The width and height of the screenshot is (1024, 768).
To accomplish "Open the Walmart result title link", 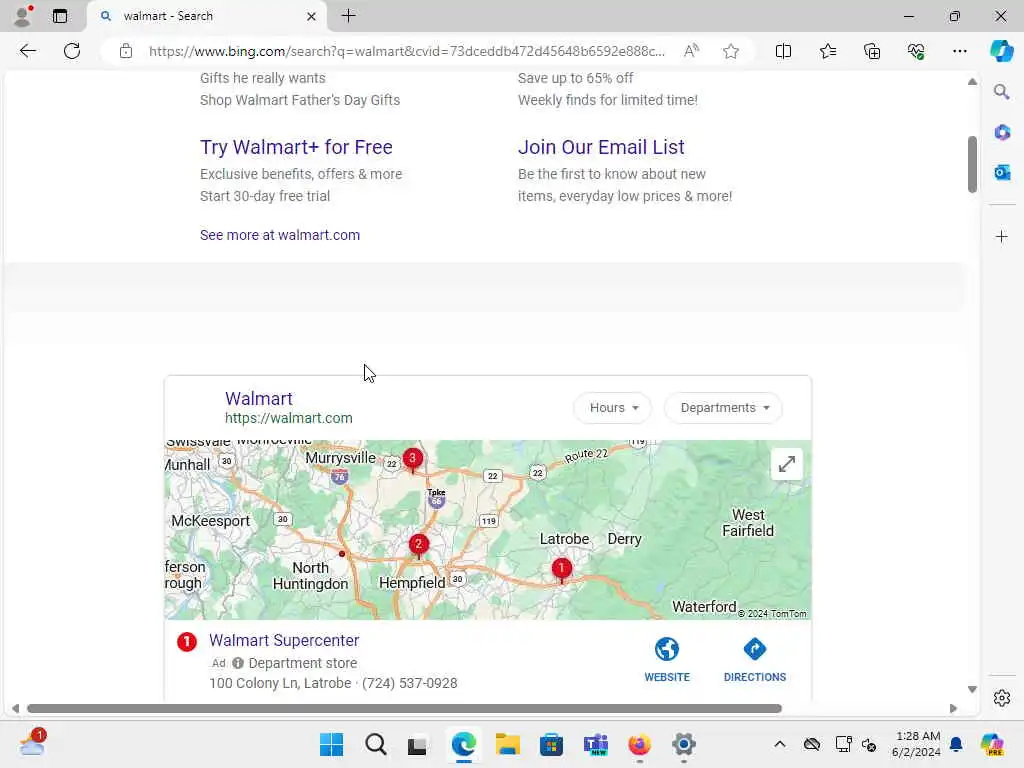I will (259, 398).
